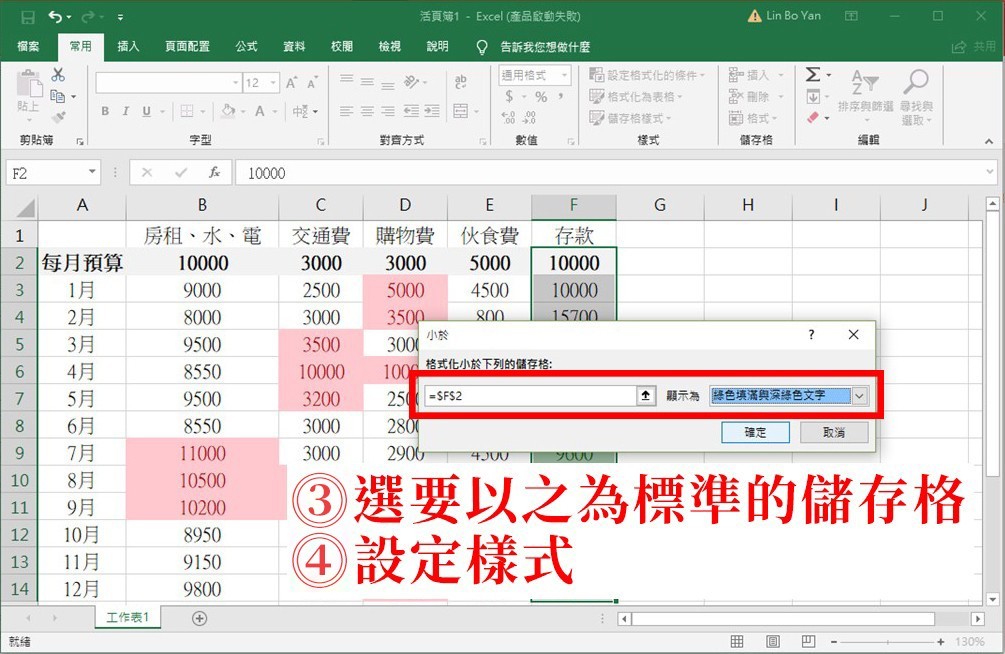Click the Comma Style icon

pos(561,96)
